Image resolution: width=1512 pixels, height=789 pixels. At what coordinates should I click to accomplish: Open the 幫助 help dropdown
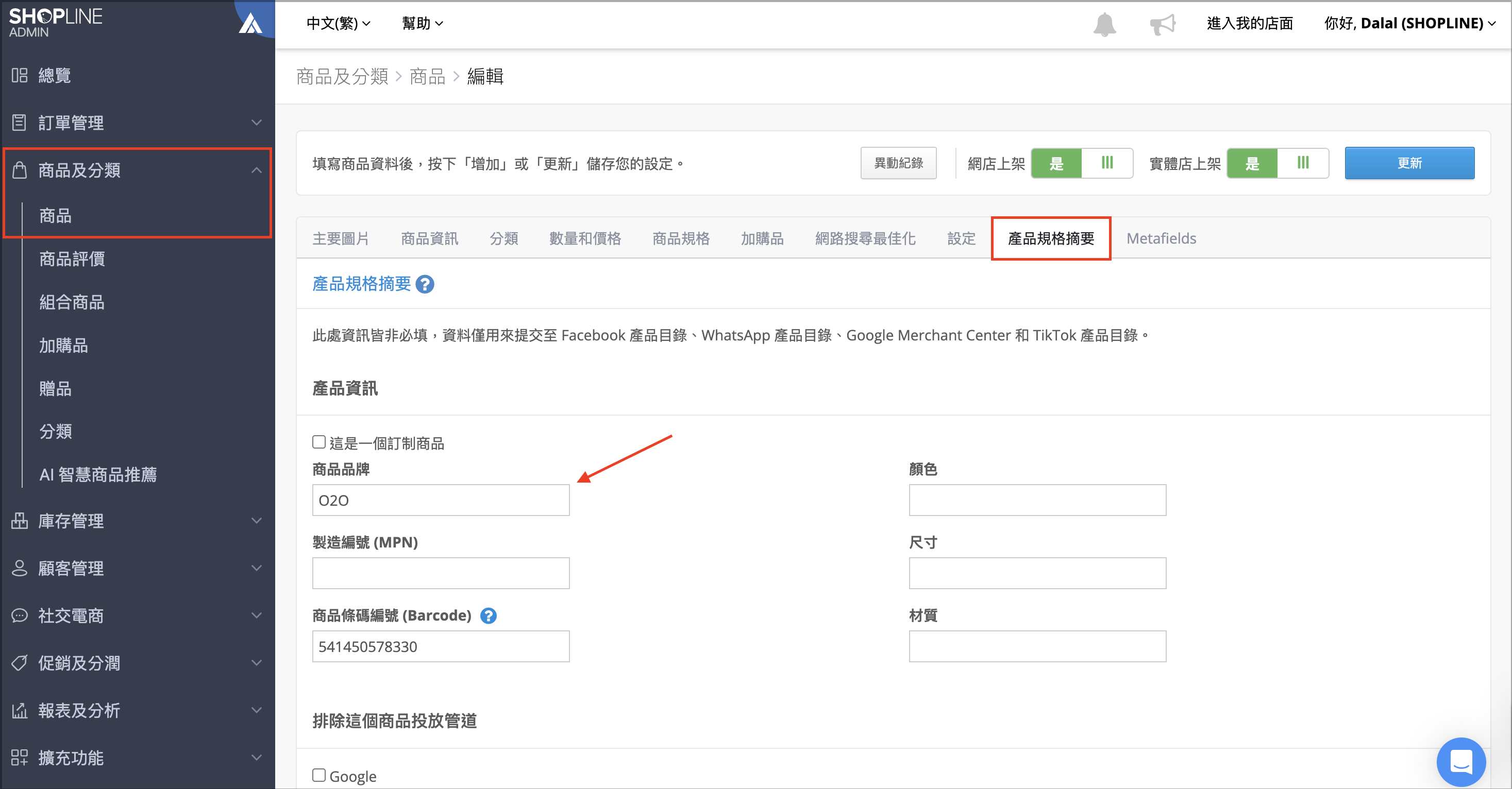coord(422,24)
